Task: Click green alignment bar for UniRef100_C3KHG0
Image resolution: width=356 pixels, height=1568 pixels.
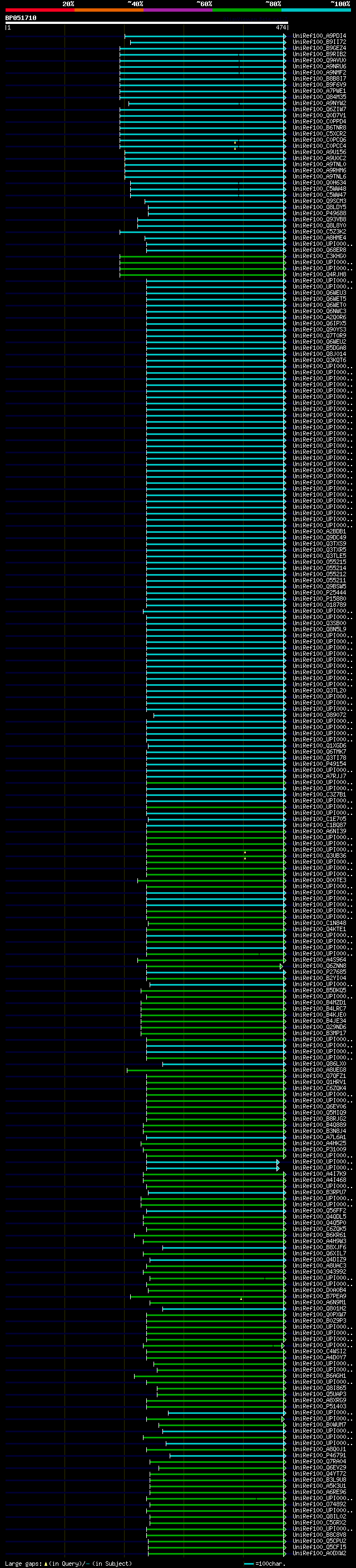Action: (x=202, y=256)
